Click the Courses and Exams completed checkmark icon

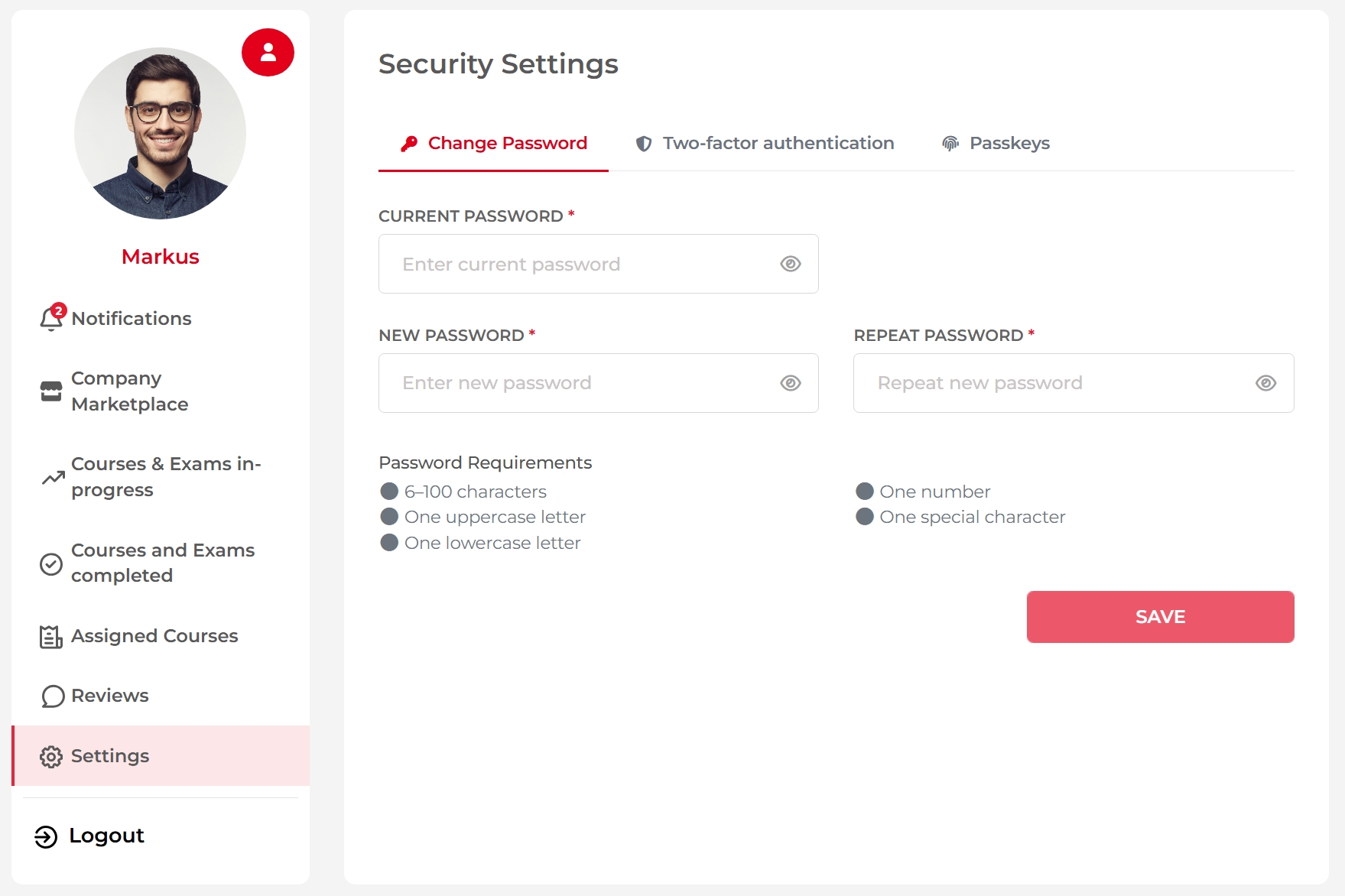coord(51,564)
